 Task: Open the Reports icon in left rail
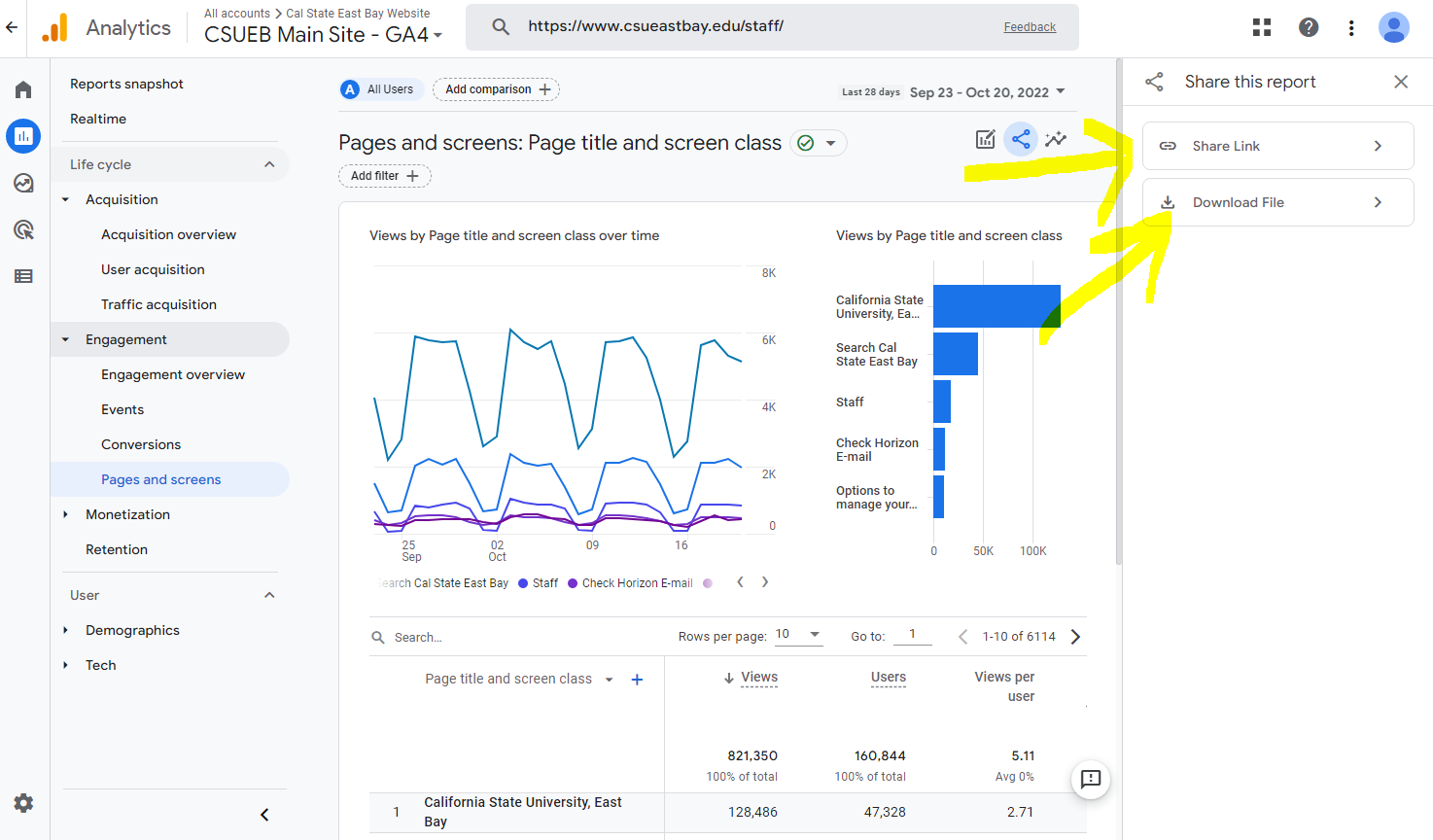click(x=23, y=136)
